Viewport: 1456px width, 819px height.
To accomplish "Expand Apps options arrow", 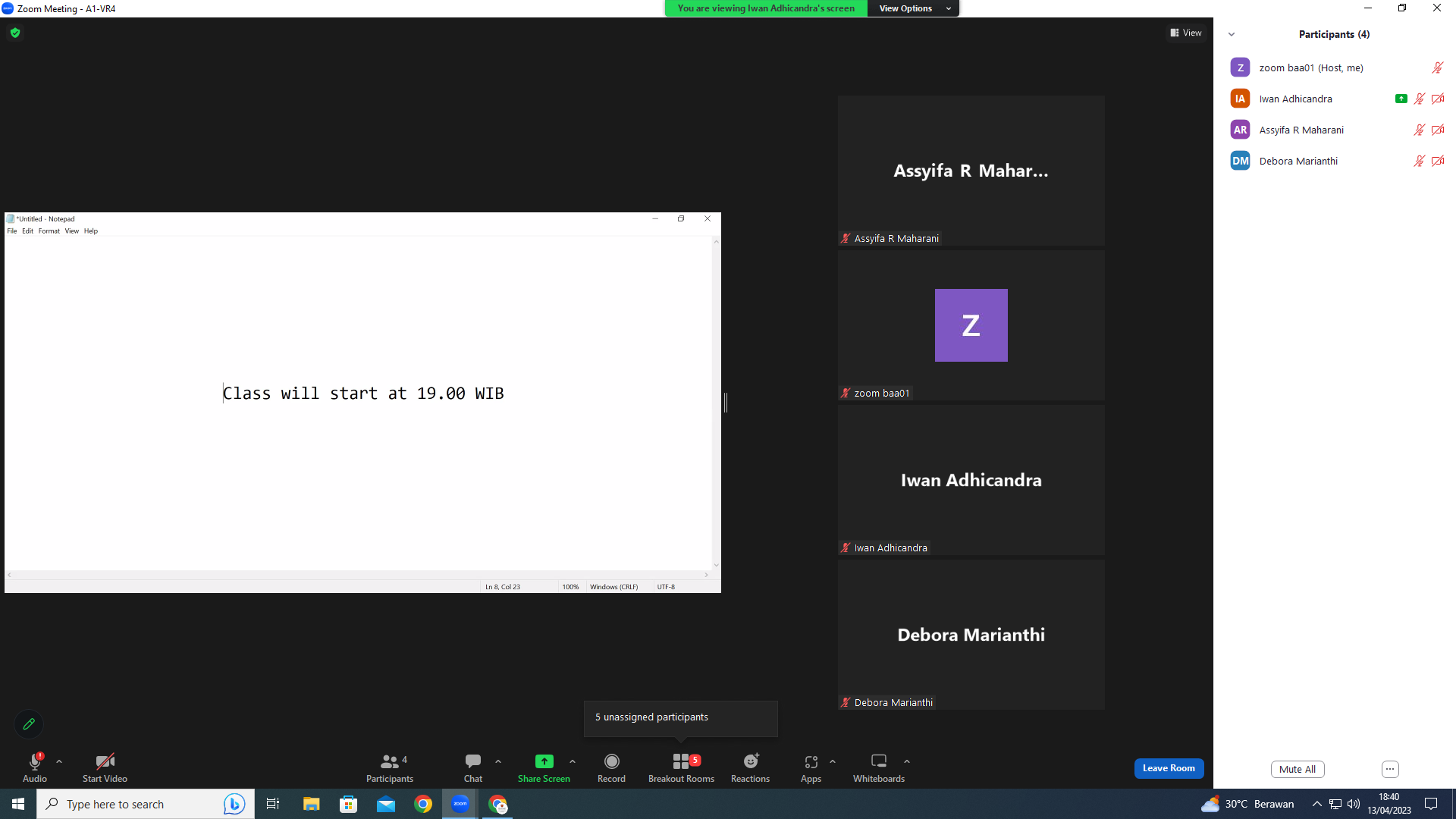I will click(833, 761).
